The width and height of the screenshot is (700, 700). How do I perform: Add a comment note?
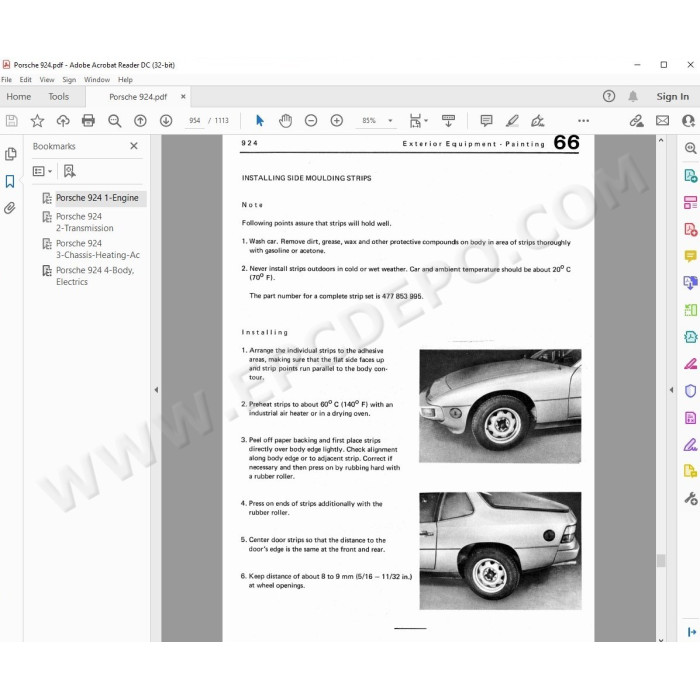(486, 121)
